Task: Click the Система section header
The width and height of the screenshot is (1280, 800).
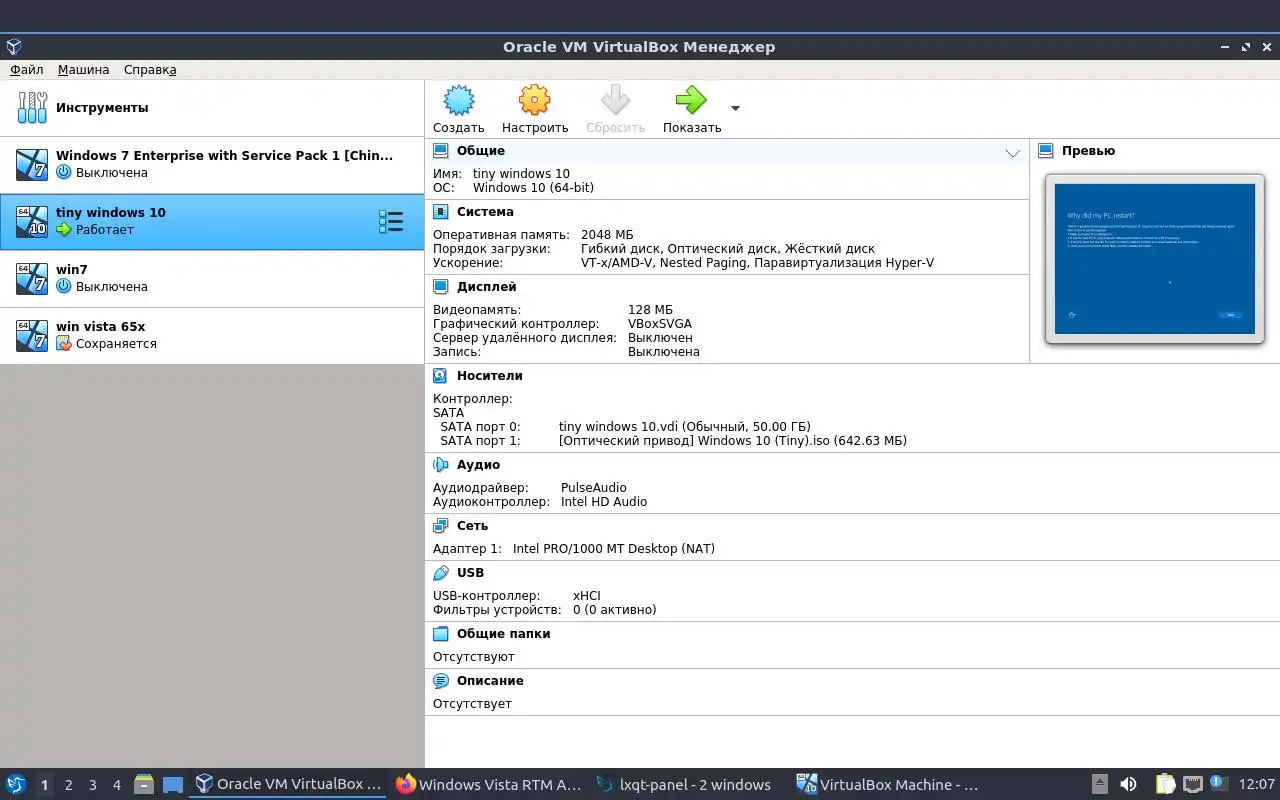Action: coord(485,212)
